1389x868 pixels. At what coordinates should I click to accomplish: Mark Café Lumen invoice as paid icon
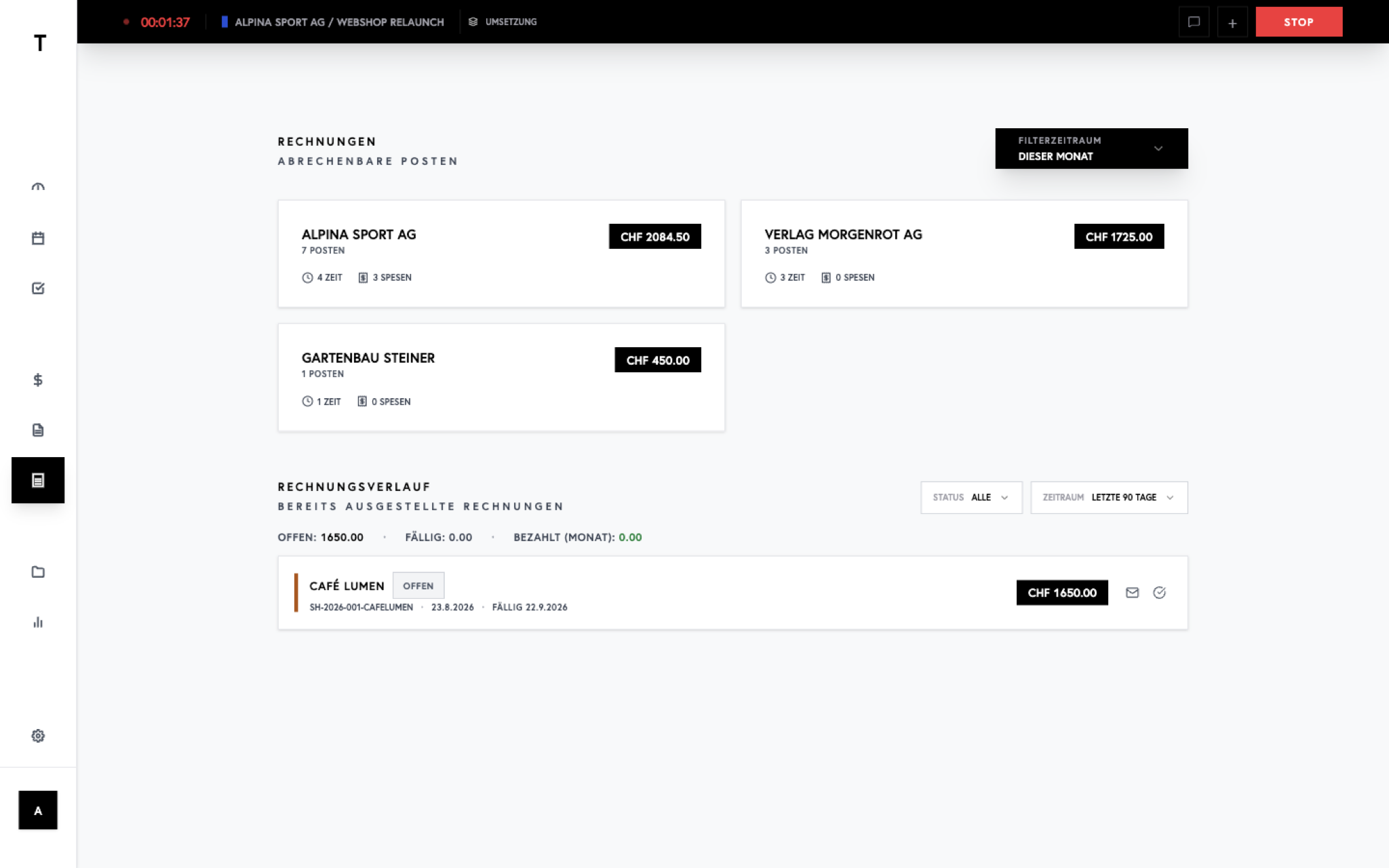[x=1159, y=593]
